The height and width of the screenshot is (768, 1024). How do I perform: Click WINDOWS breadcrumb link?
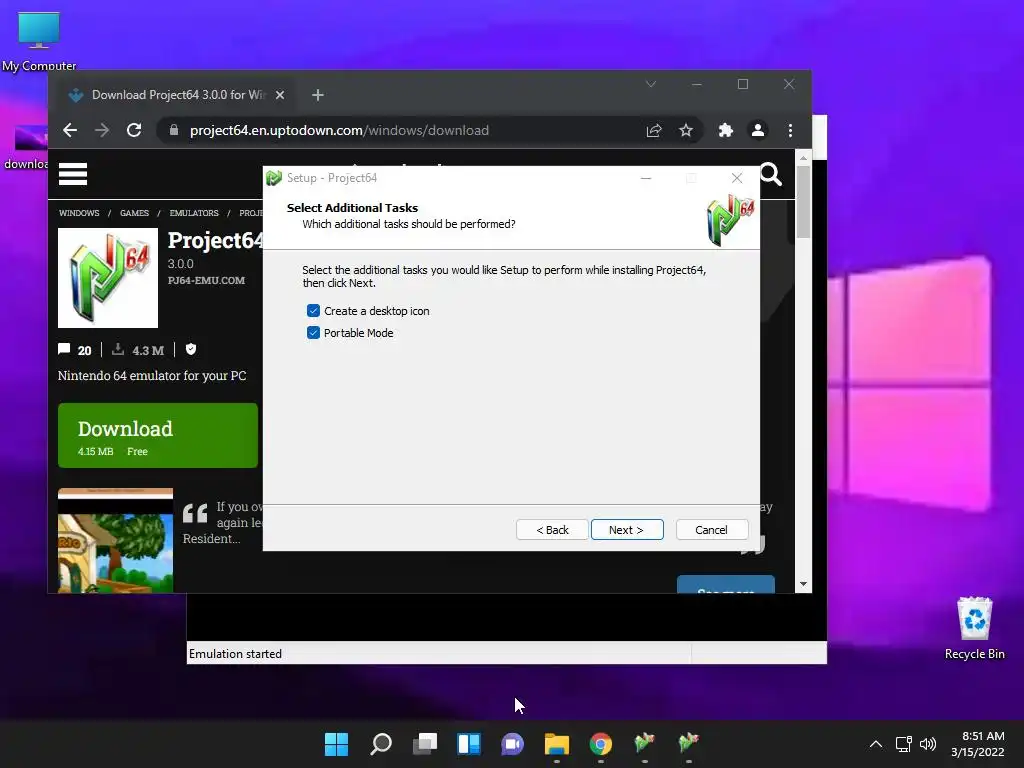(79, 213)
